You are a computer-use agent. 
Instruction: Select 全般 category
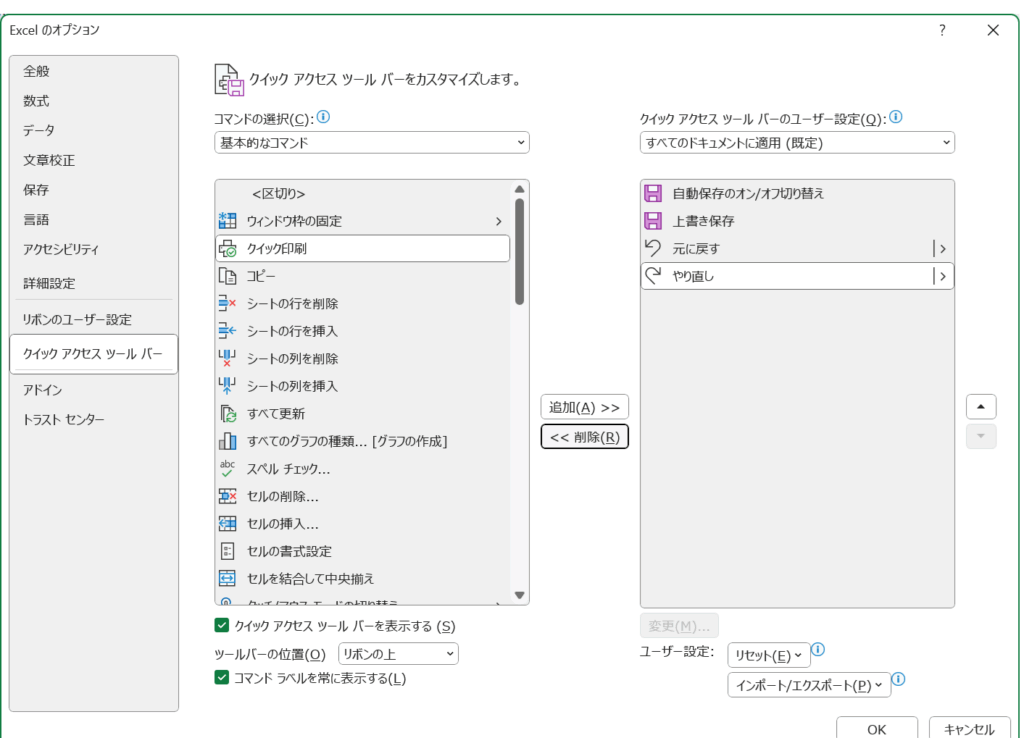click(x=94, y=71)
